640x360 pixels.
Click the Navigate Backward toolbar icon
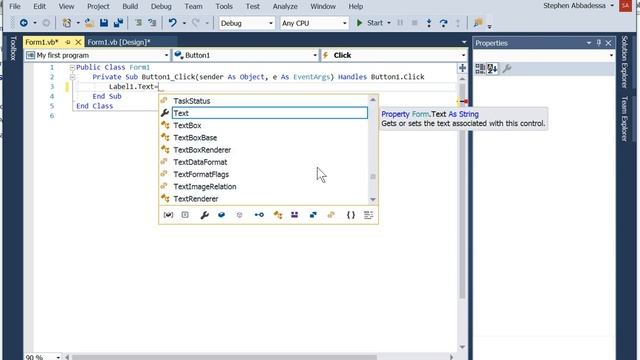tap(24, 23)
